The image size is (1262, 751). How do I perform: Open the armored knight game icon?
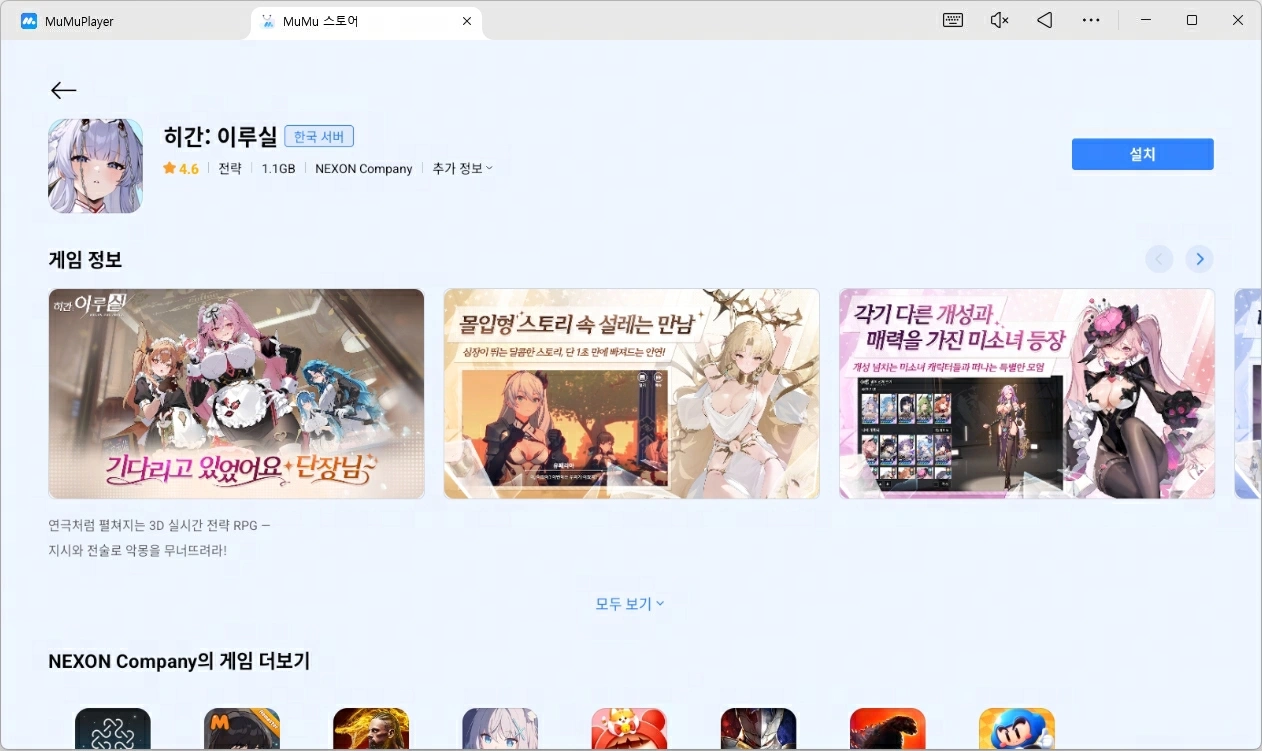click(x=758, y=729)
